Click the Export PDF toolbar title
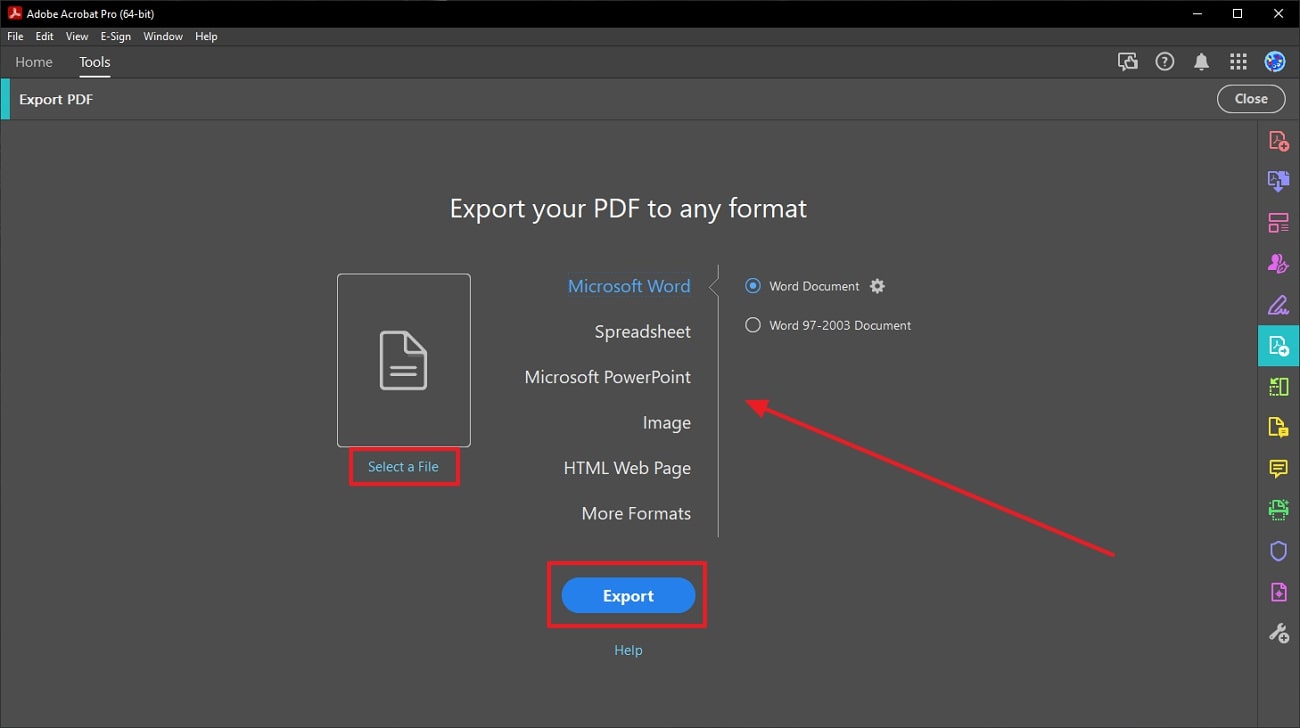This screenshot has width=1300, height=728. coord(56,99)
